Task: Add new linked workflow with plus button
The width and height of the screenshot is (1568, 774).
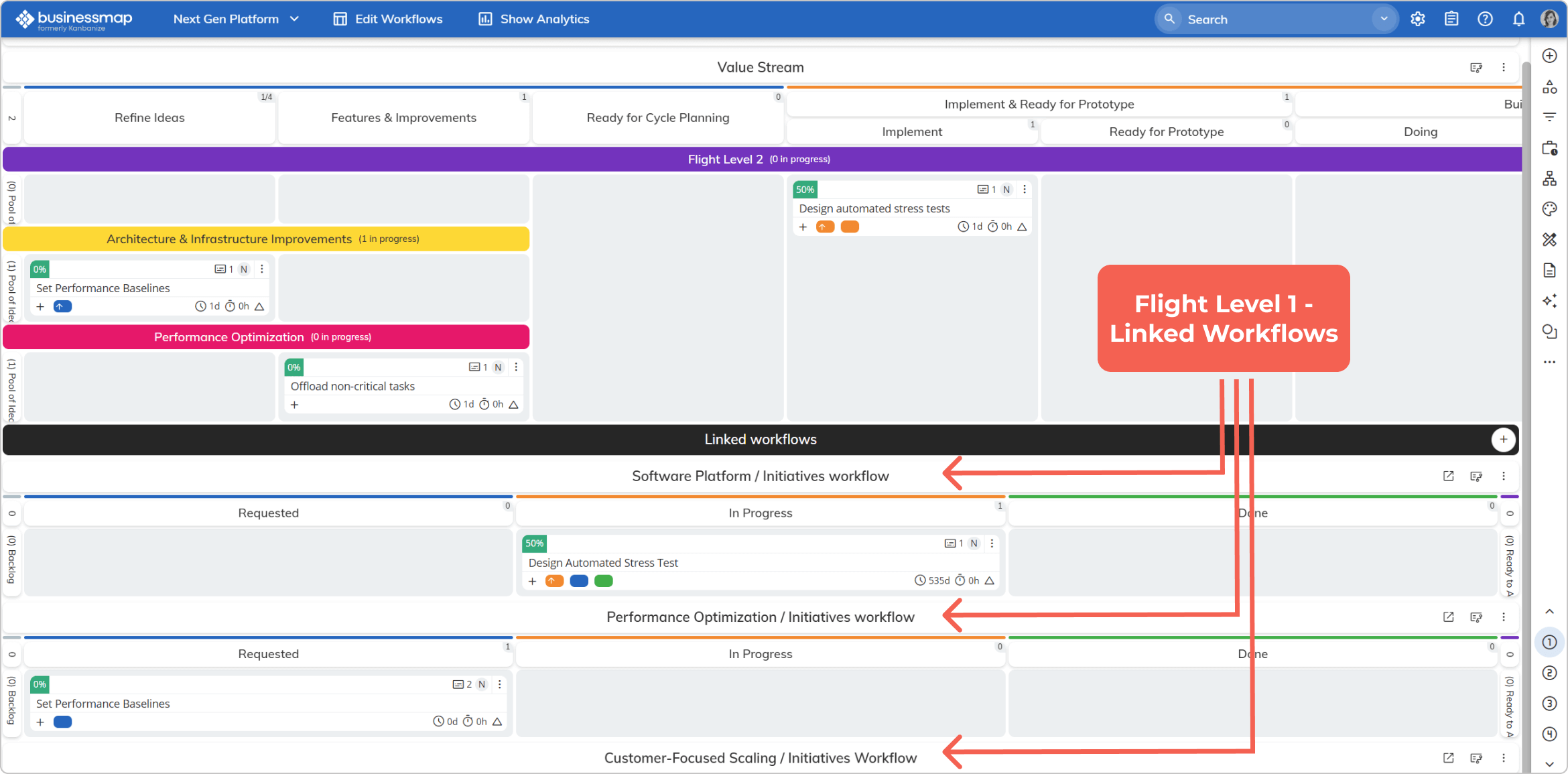Action: [x=1504, y=440]
